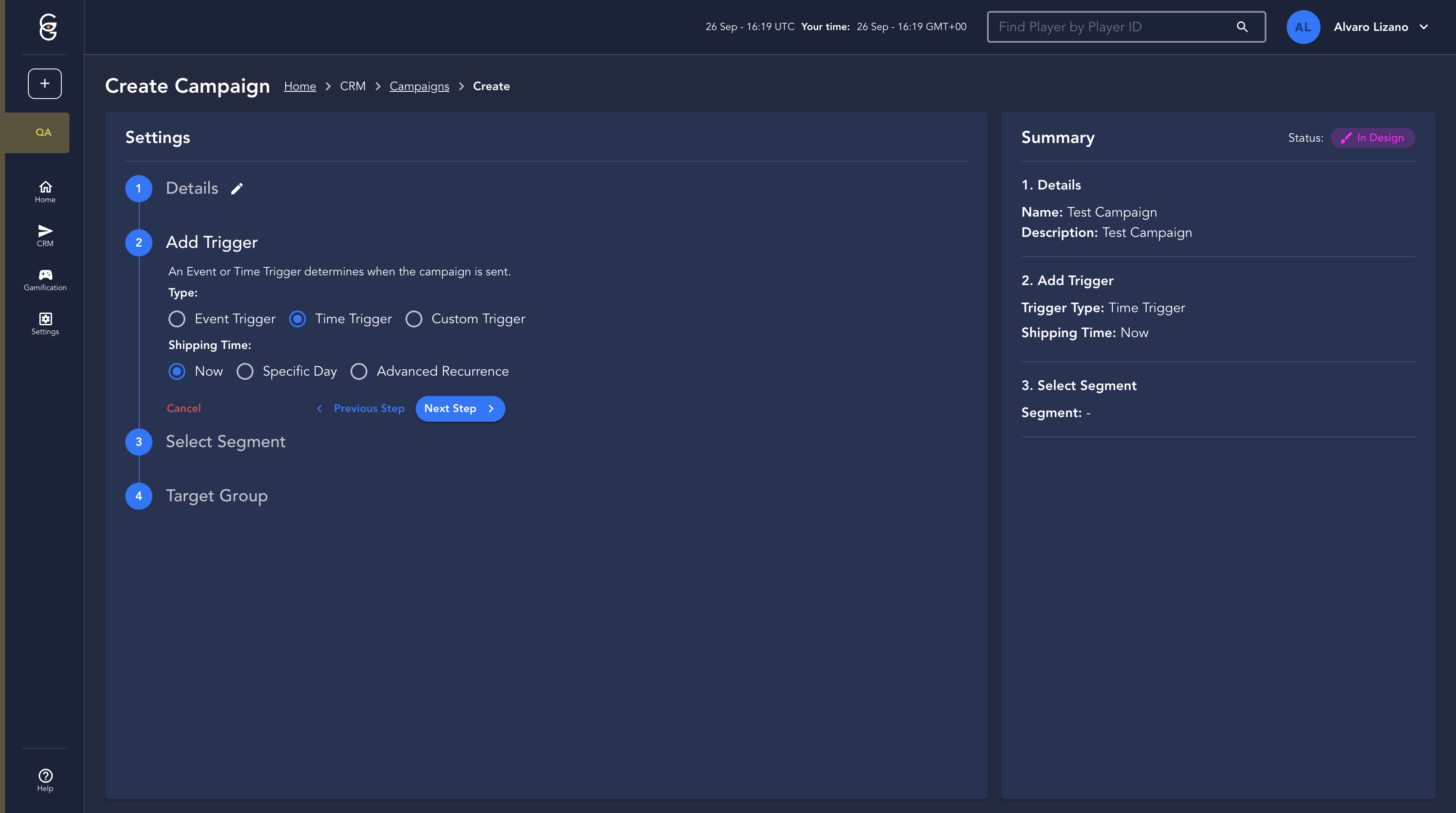The width and height of the screenshot is (1456, 813).
Task: Open the Home sidebar icon
Action: point(45,192)
